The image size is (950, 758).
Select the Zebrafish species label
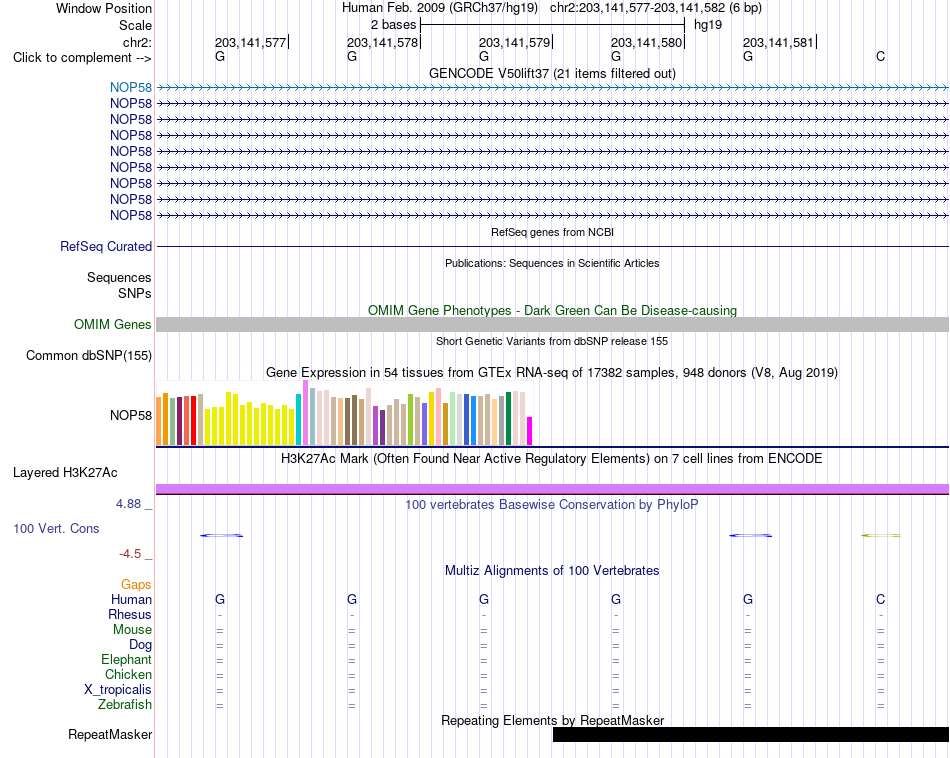(x=125, y=704)
